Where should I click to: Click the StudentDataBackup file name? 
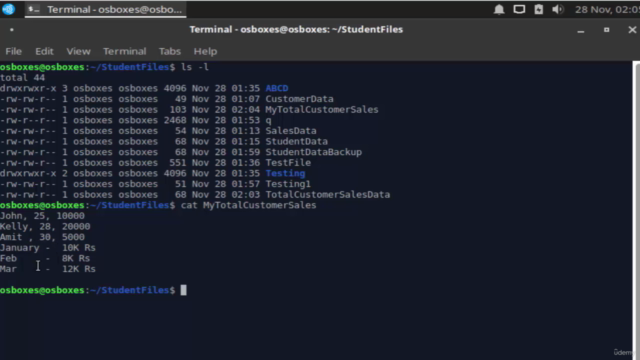click(313, 152)
